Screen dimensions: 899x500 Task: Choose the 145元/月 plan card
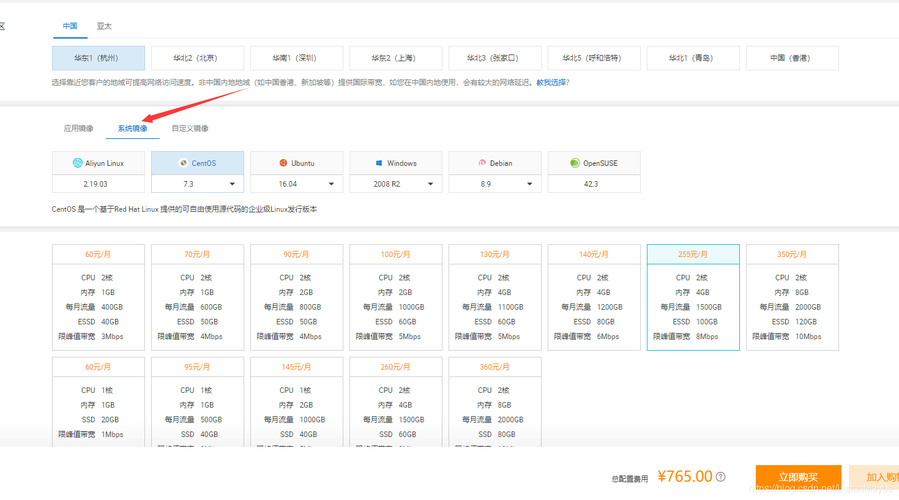(296, 402)
